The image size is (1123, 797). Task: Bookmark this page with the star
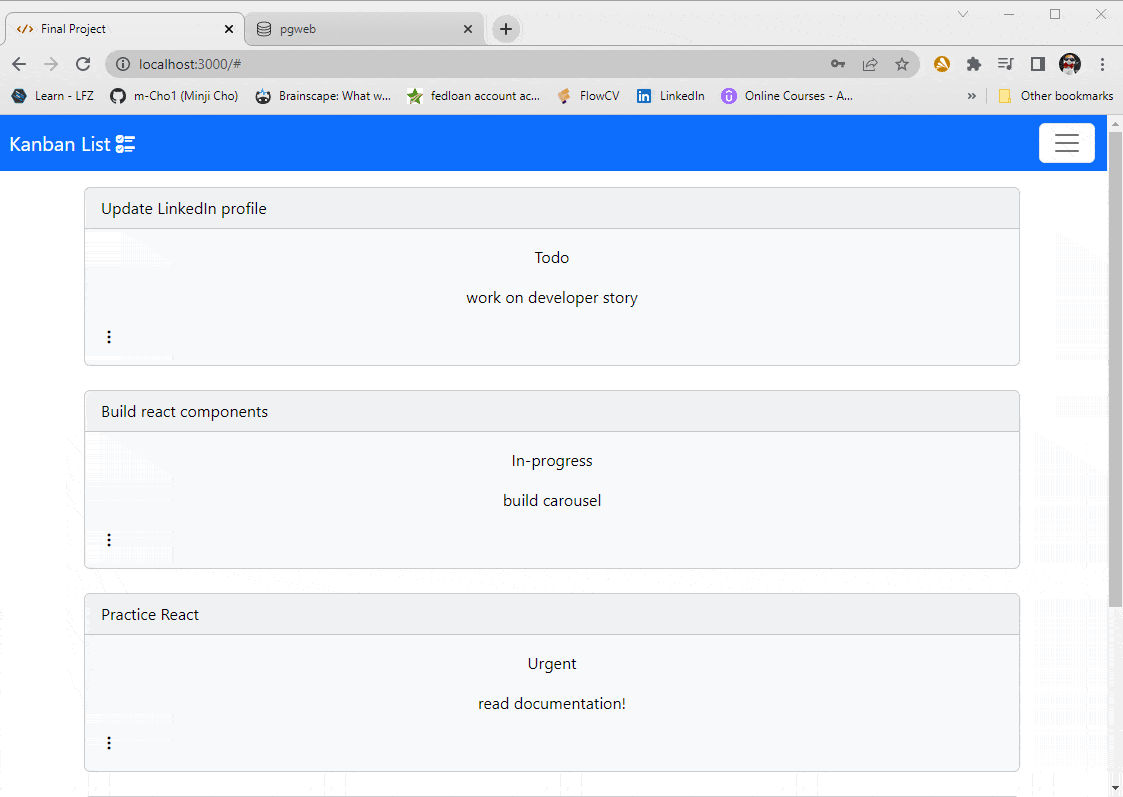[902, 64]
